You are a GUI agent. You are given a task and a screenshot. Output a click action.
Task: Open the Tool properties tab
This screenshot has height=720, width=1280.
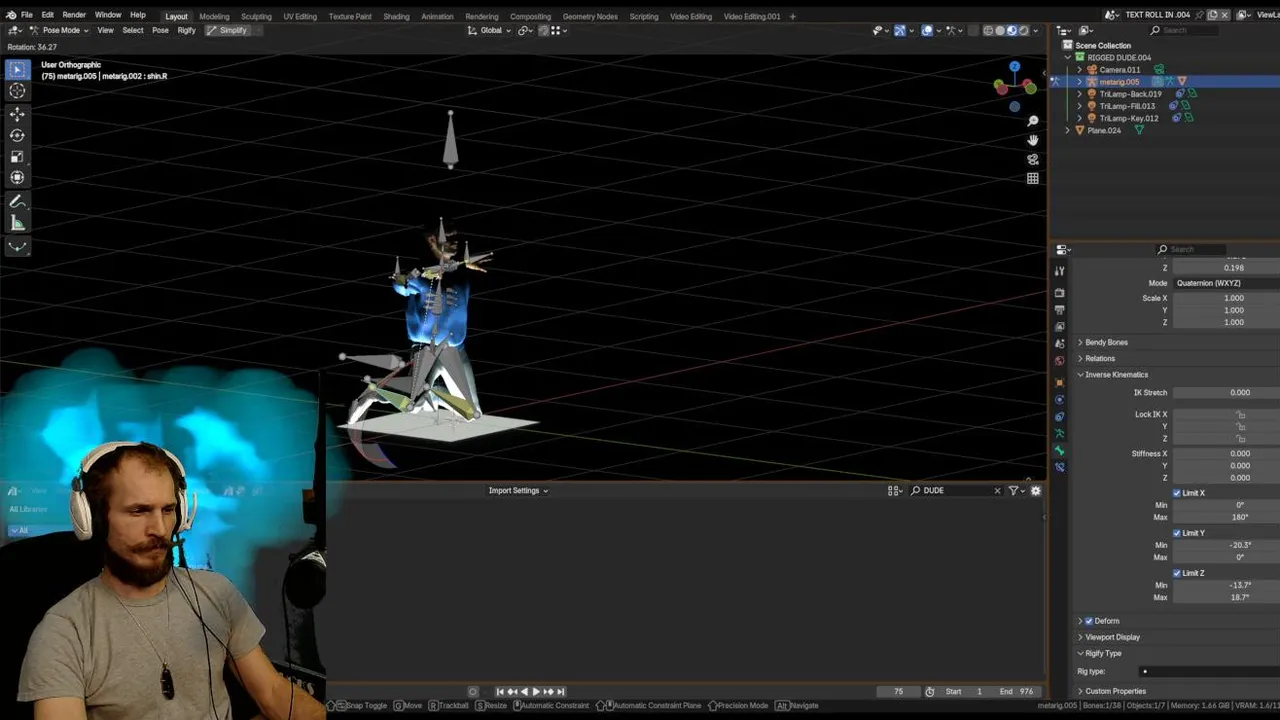coord(1060,271)
